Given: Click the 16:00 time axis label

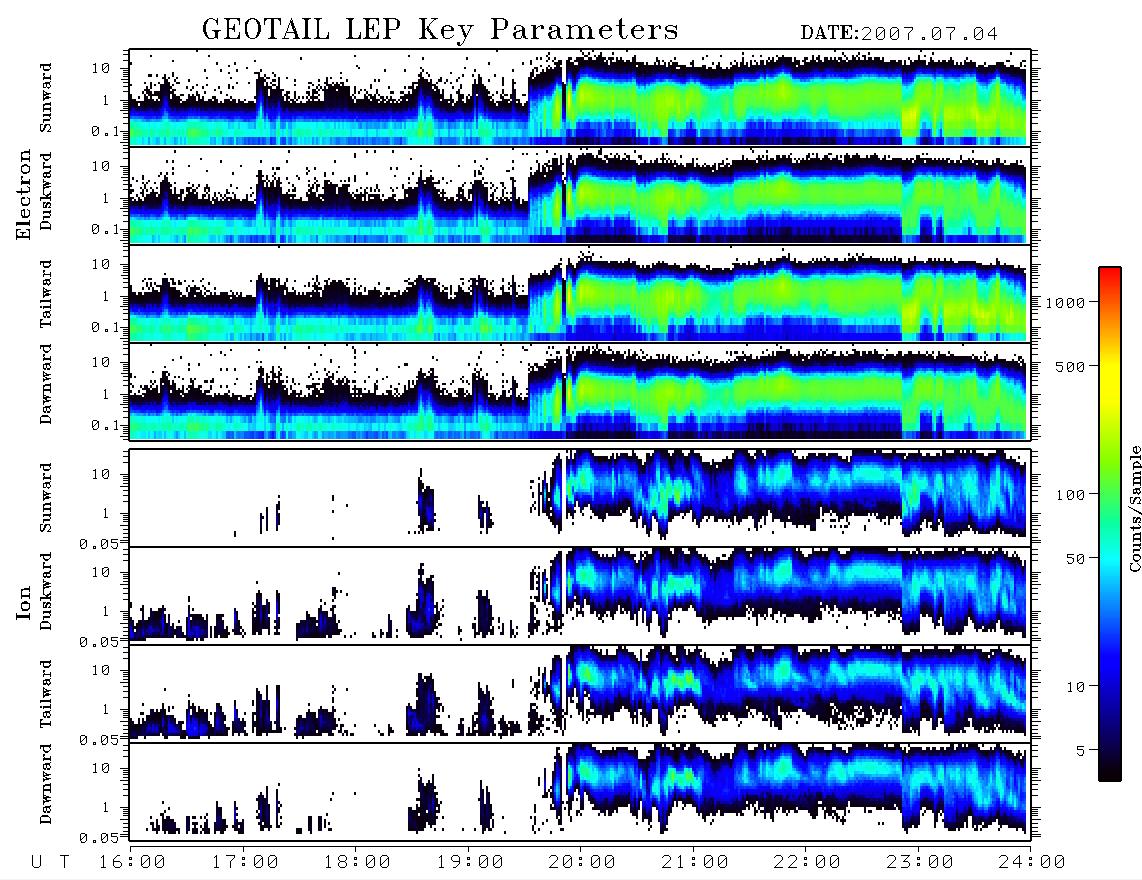Looking at the screenshot, I should (x=132, y=862).
